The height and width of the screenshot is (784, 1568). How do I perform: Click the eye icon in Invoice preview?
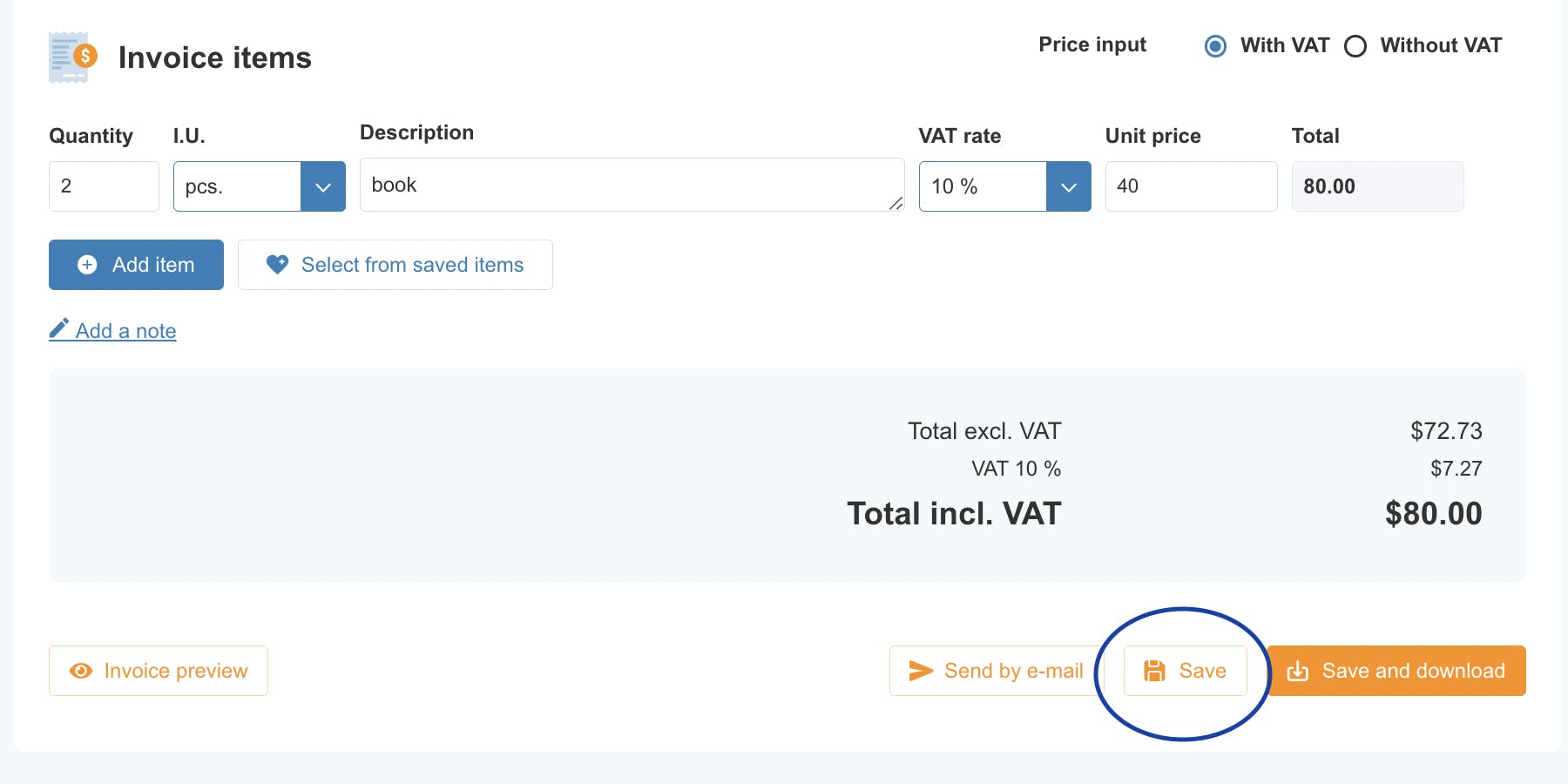(x=81, y=671)
